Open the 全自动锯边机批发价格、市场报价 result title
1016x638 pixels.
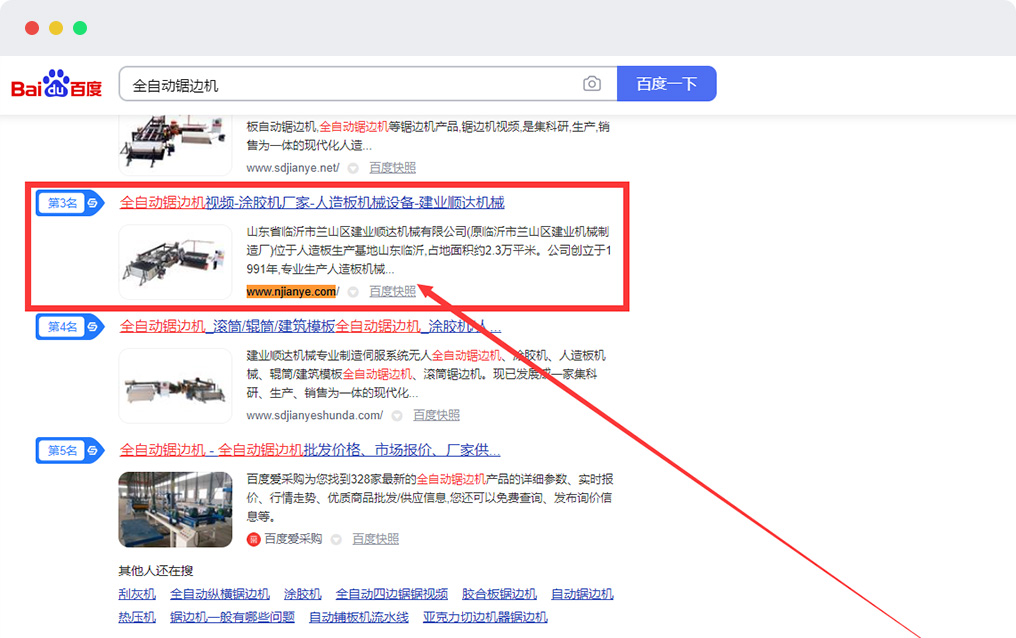310,450
